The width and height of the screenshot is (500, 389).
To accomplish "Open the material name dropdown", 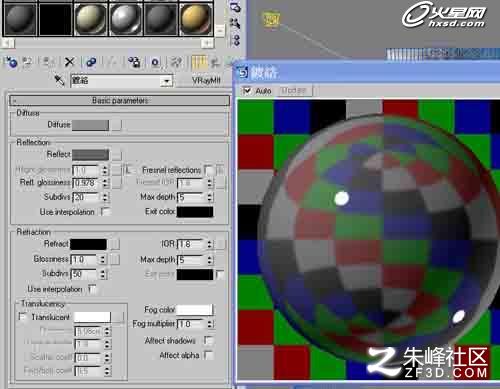I will click(166, 81).
